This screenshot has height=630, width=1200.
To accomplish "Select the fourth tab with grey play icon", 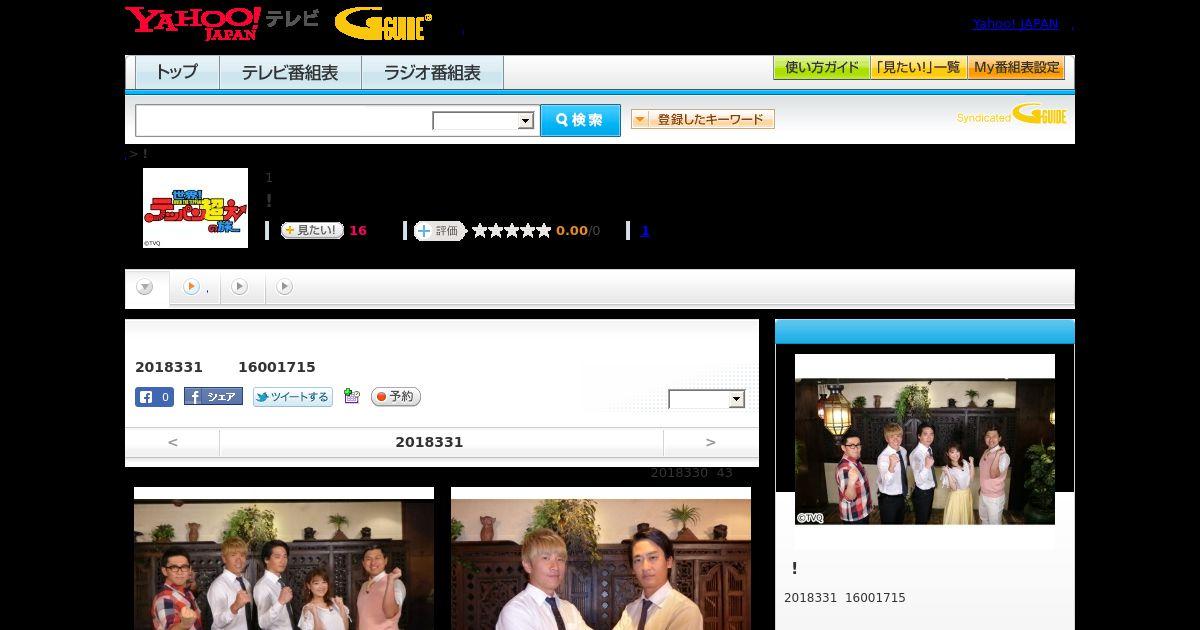I will (285, 288).
